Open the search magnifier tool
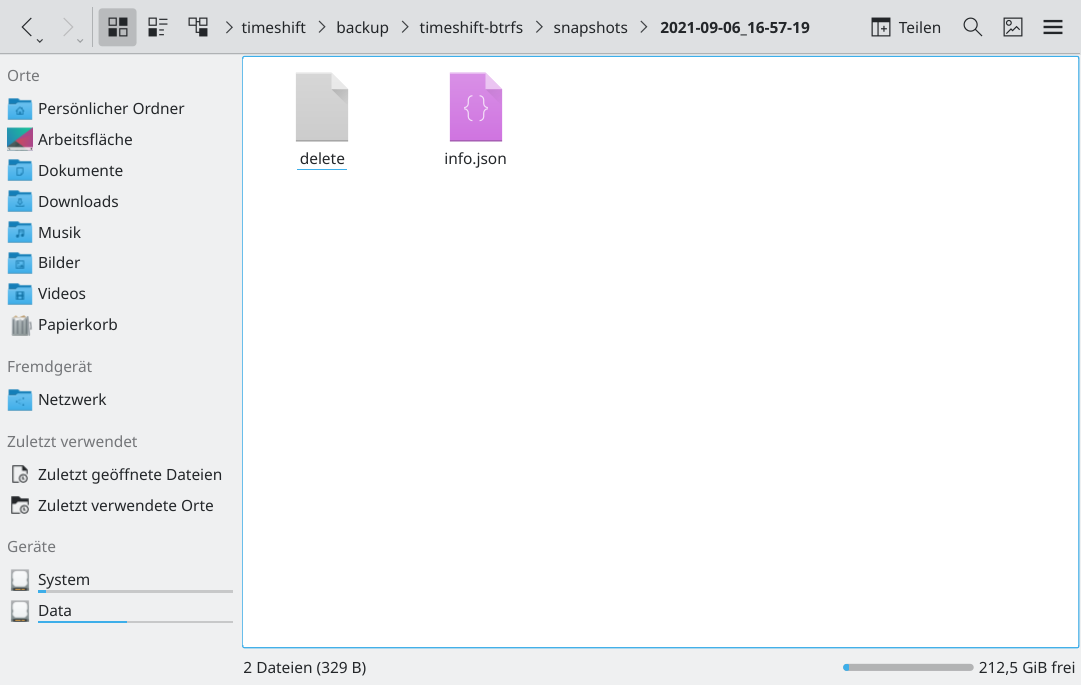 (x=972, y=28)
